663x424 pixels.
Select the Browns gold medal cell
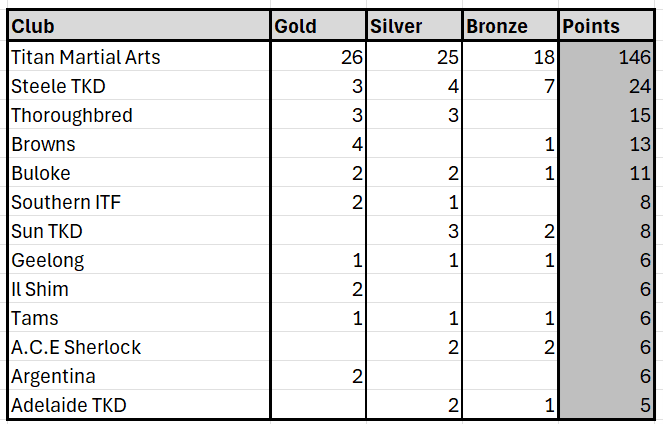[x=318, y=144]
